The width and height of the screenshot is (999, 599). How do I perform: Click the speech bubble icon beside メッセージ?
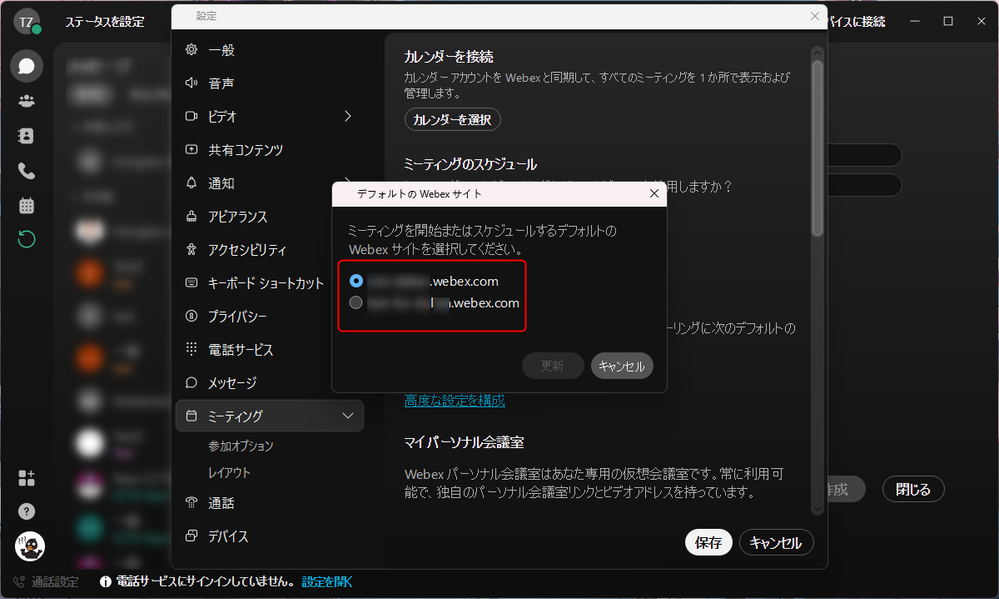click(x=191, y=382)
